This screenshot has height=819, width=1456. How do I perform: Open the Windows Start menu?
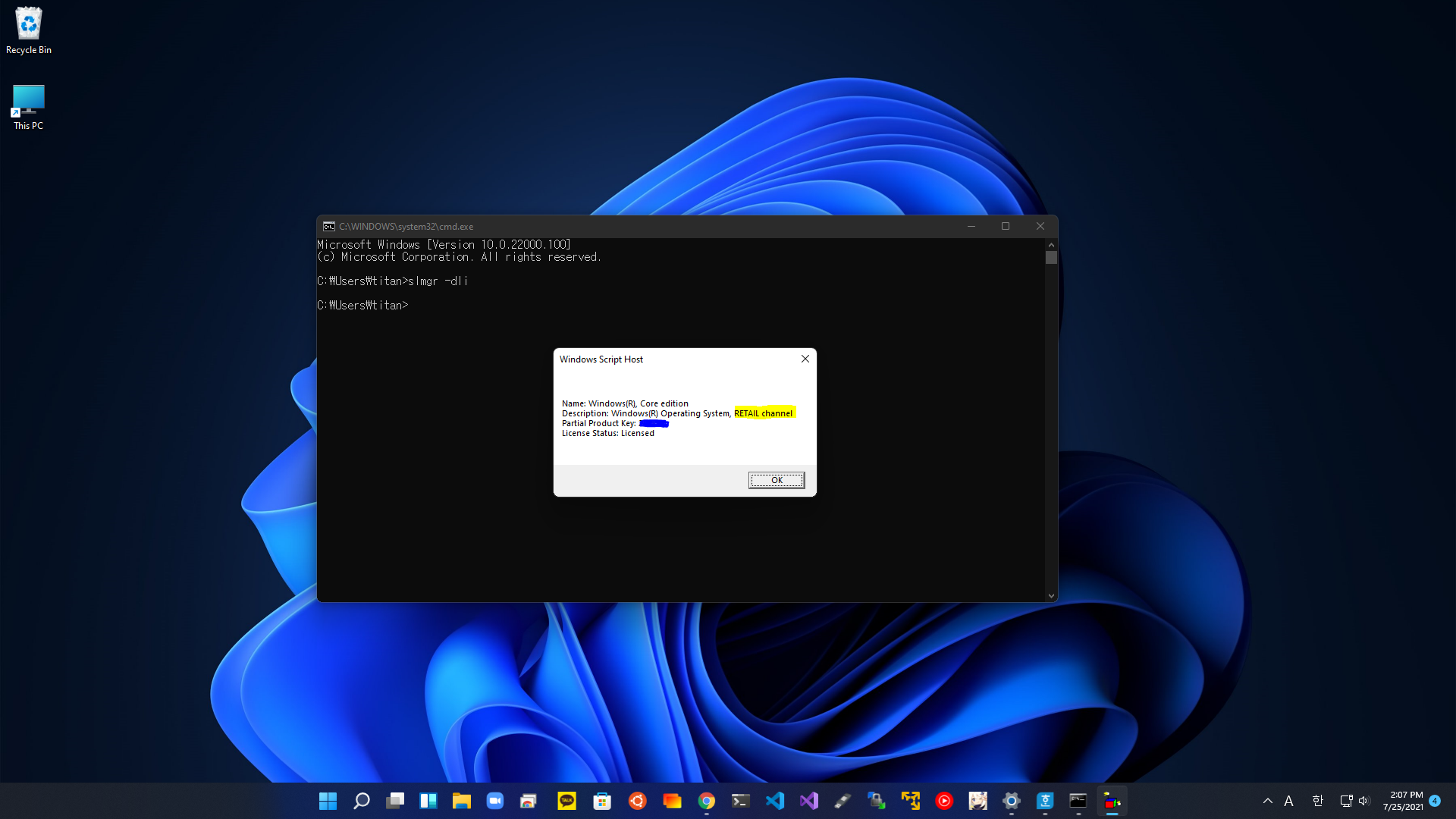tap(328, 801)
